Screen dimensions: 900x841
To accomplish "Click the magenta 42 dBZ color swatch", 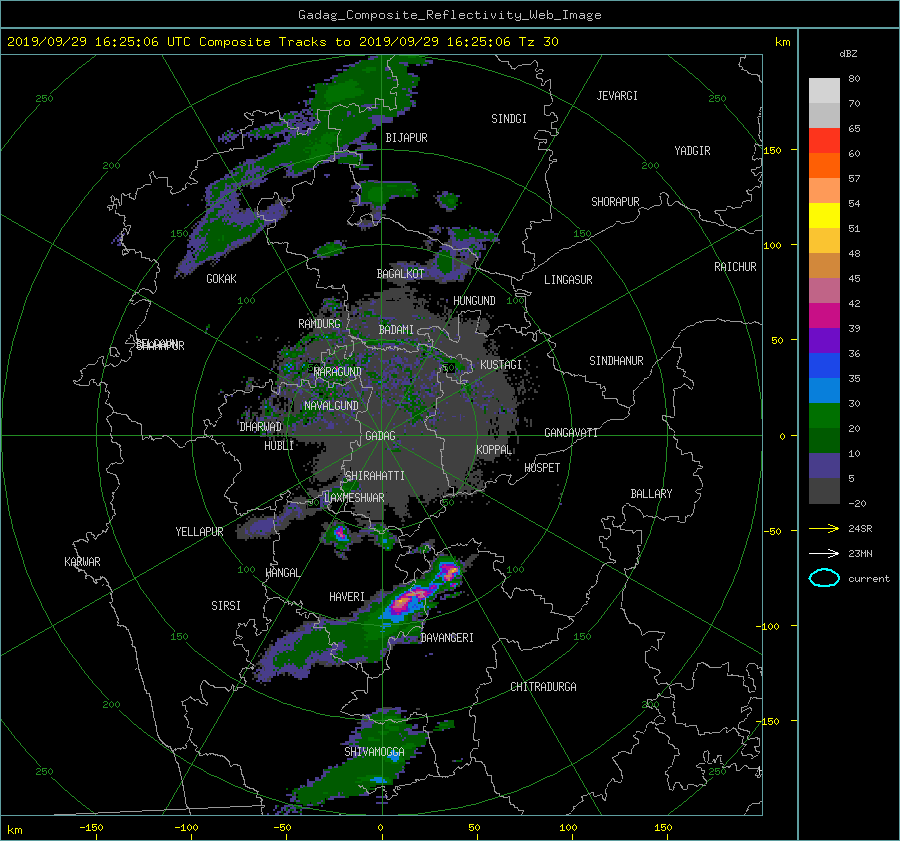I will (824, 315).
